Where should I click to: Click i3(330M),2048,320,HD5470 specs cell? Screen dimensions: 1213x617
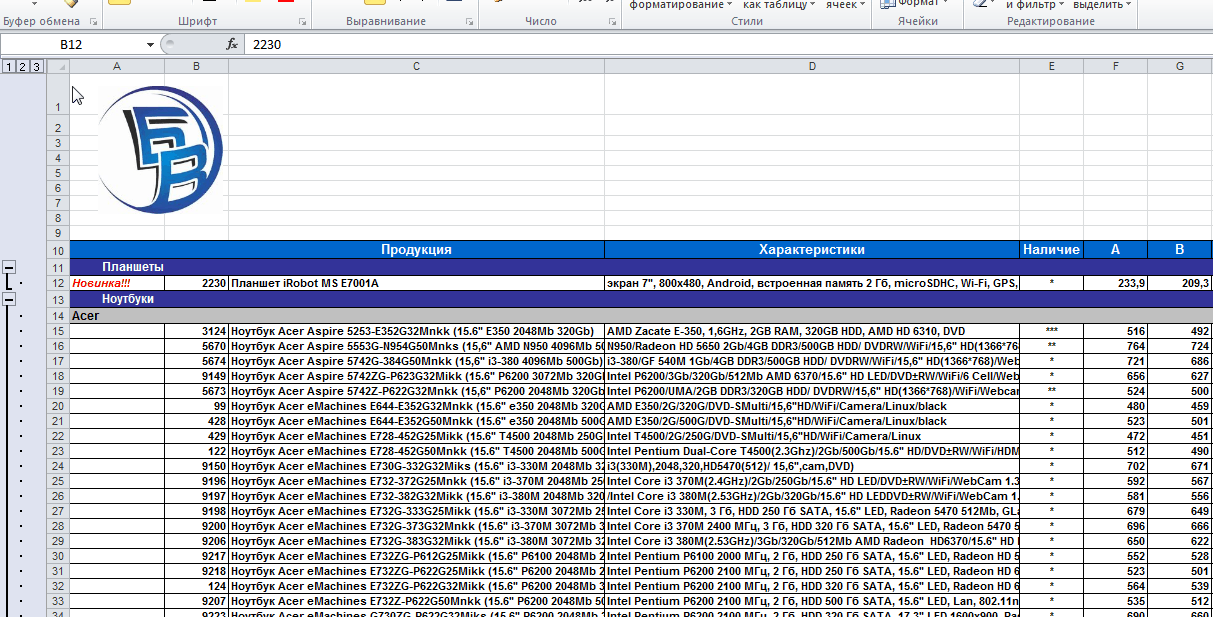(x=812, y=466)
